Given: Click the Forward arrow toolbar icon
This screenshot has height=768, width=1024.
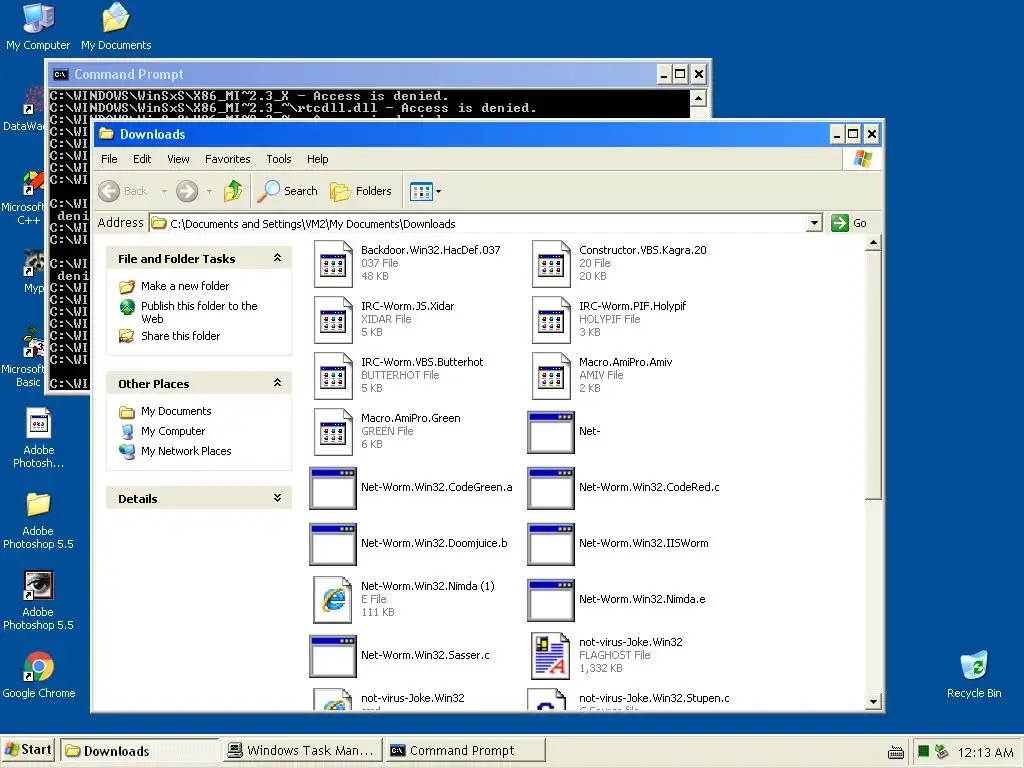Looking at the screenshot, I should (187, 191).
